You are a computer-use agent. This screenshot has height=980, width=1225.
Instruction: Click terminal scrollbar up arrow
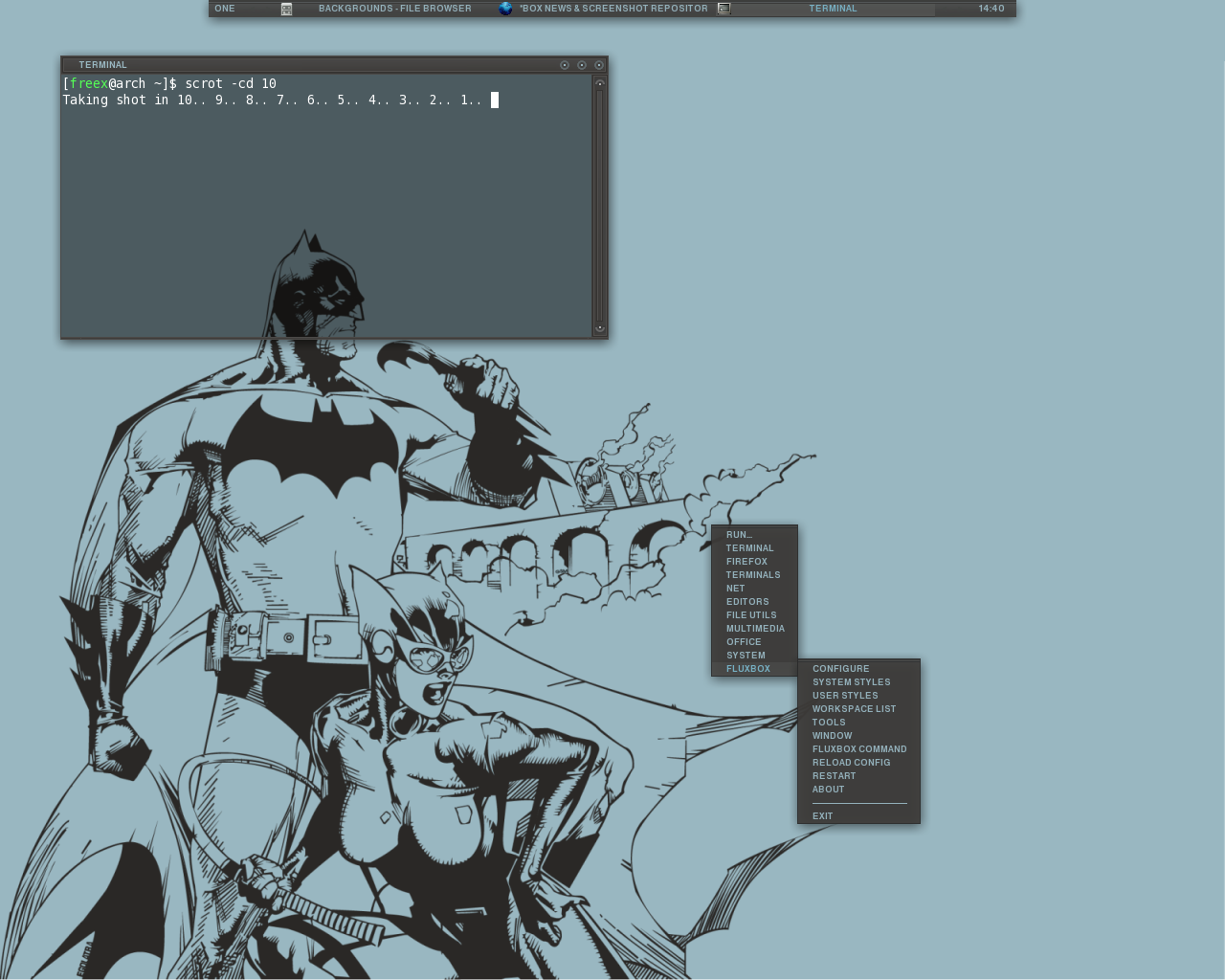click(x=600, y=83)
